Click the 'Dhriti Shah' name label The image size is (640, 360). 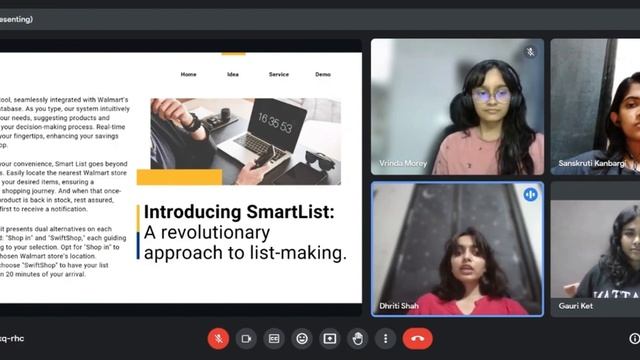coord(399,306)
